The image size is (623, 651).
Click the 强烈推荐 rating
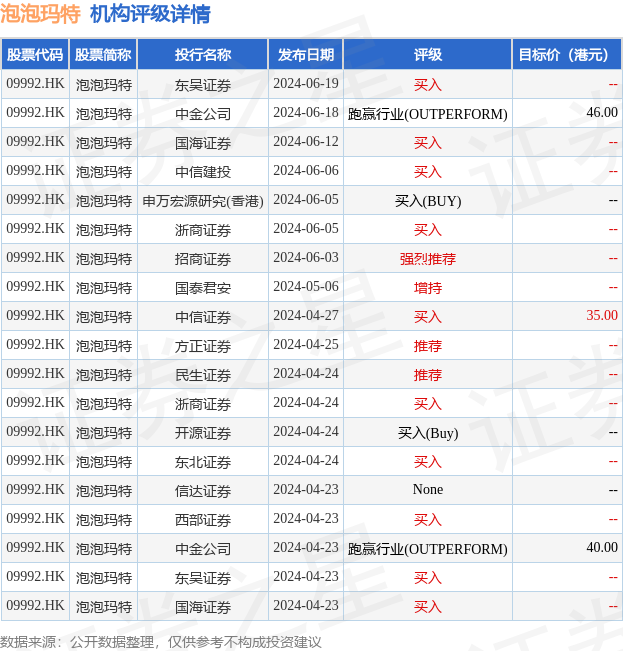tap(428, 259)
